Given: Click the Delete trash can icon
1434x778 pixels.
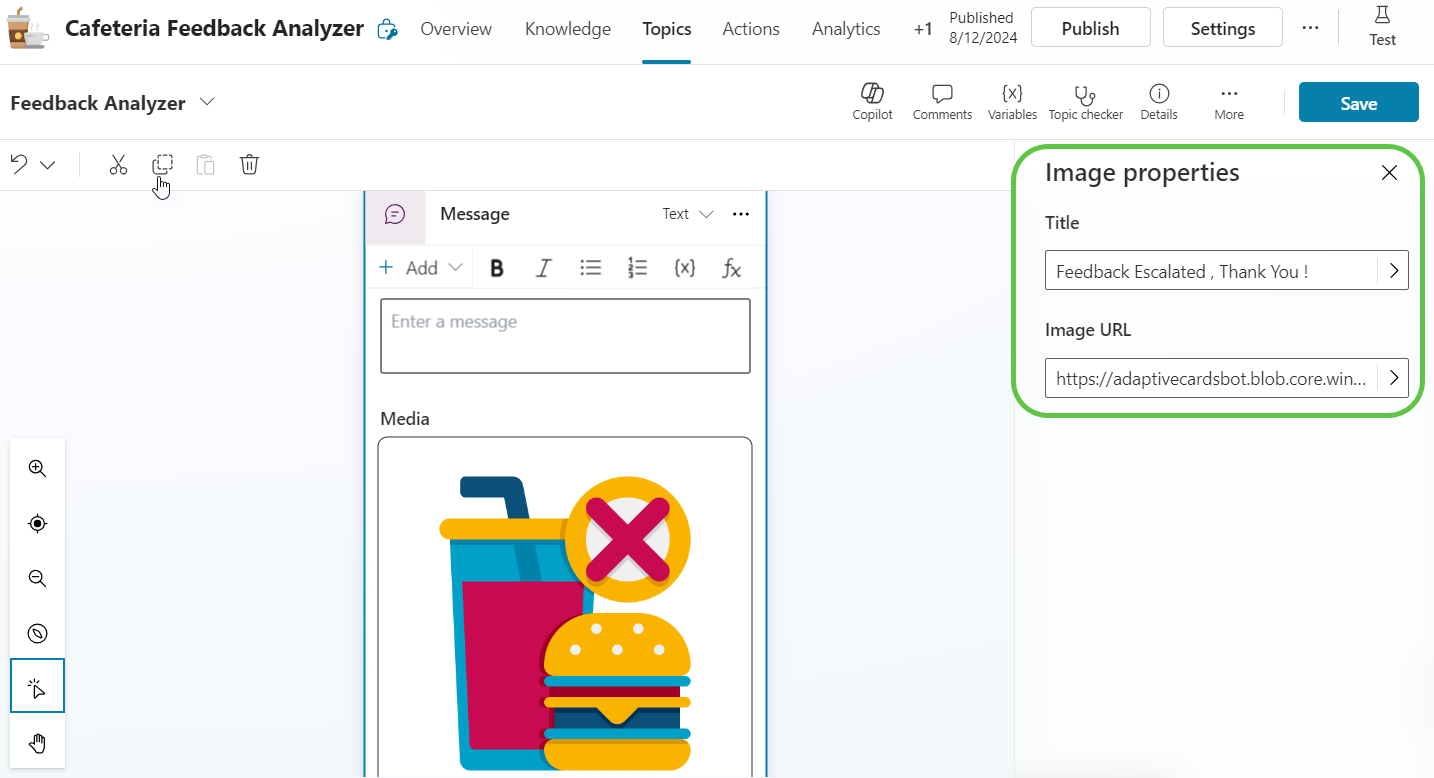Looking at the screenshot, I should point(250,165).
